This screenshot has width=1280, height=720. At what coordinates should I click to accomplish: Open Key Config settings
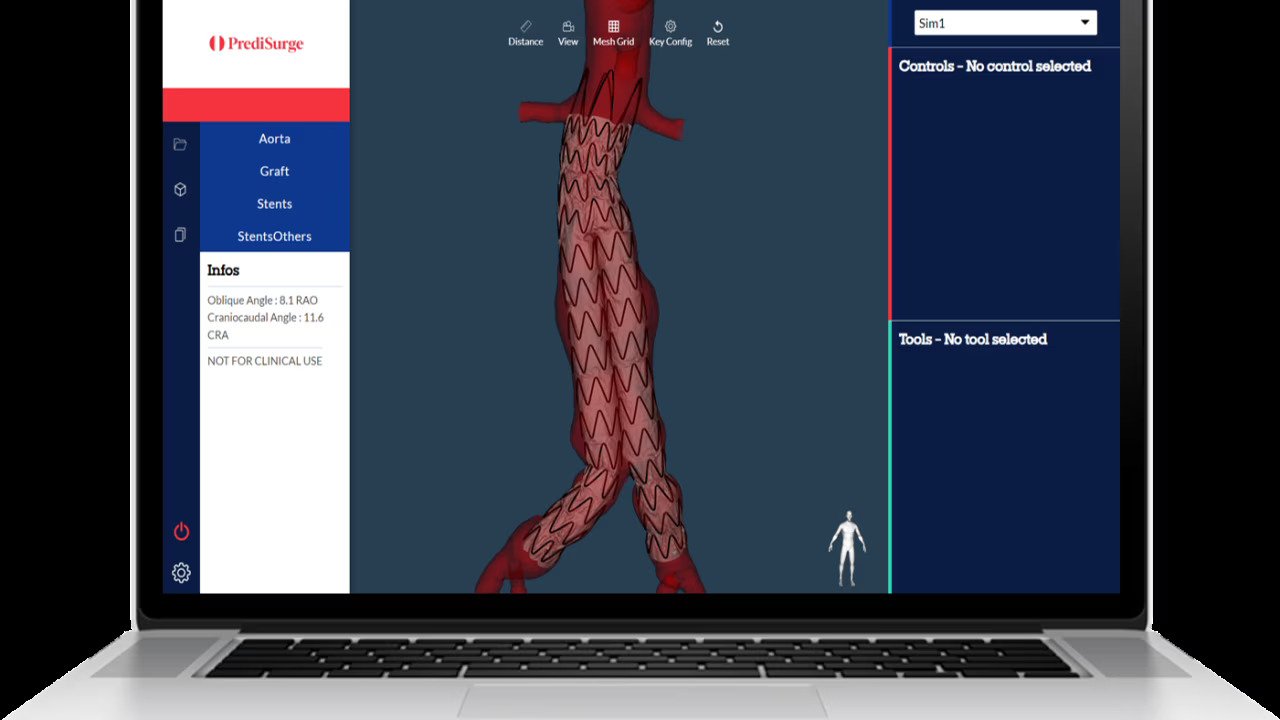[x=670, y=33]
